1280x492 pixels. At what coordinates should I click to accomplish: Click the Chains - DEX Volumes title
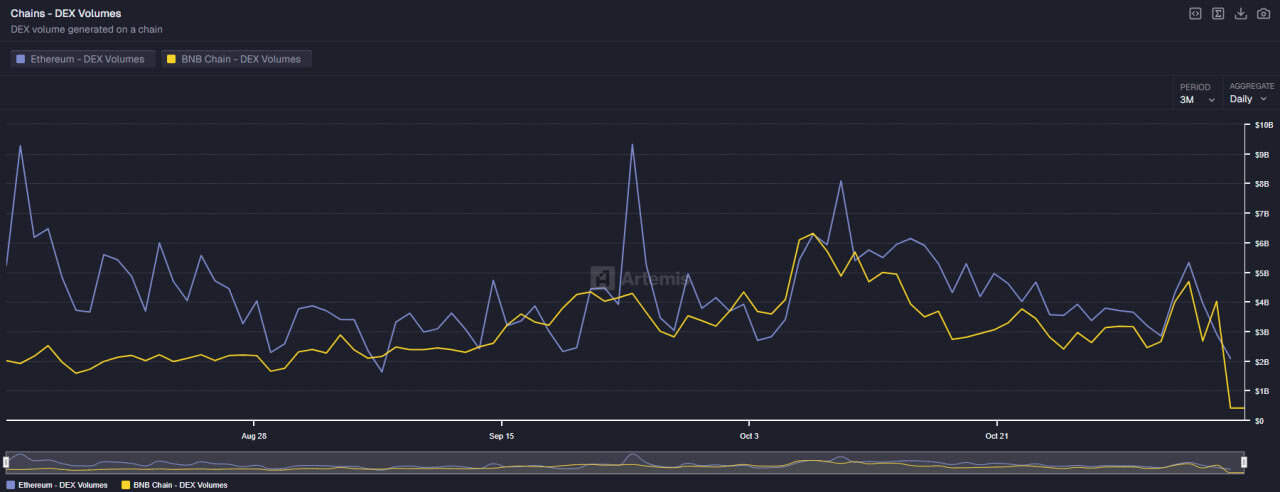[65, 13]
